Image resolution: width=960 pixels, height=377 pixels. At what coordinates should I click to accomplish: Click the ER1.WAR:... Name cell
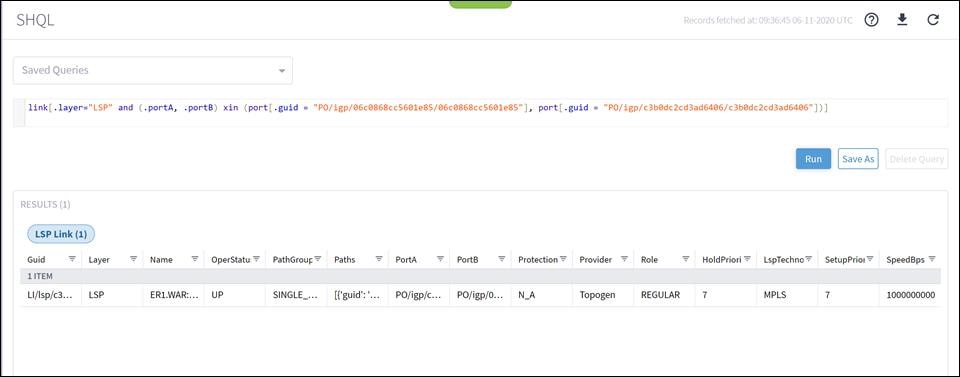(173, 295)
